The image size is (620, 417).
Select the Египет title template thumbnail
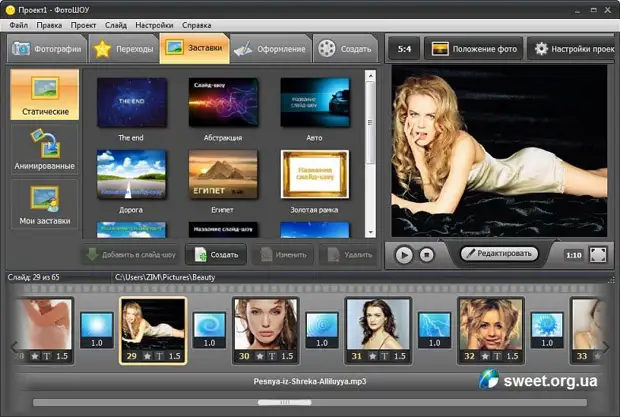pyautogui.click(x=223, y=175)
